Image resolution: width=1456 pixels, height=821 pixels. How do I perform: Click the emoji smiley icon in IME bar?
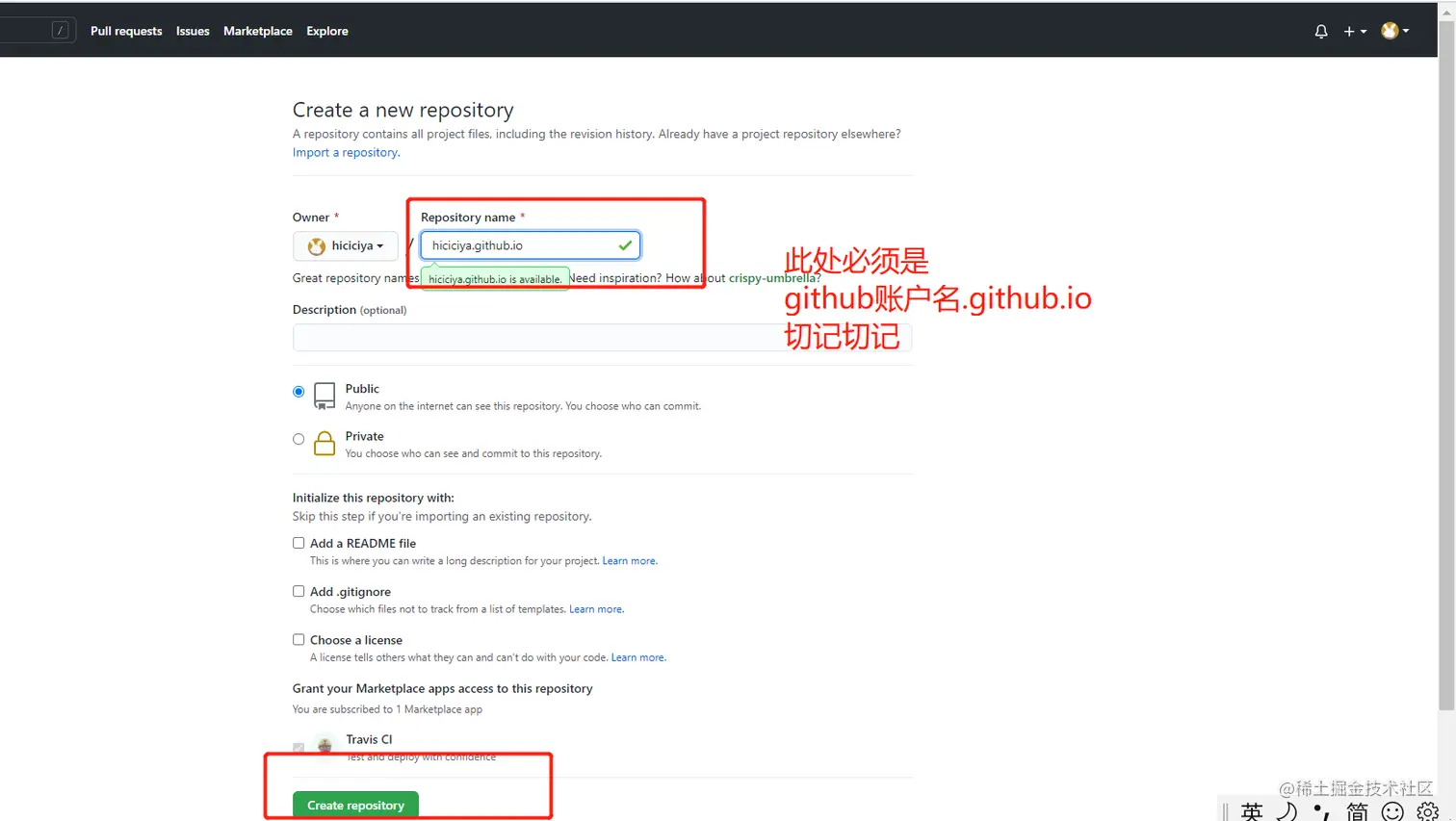pos(1392,812)
